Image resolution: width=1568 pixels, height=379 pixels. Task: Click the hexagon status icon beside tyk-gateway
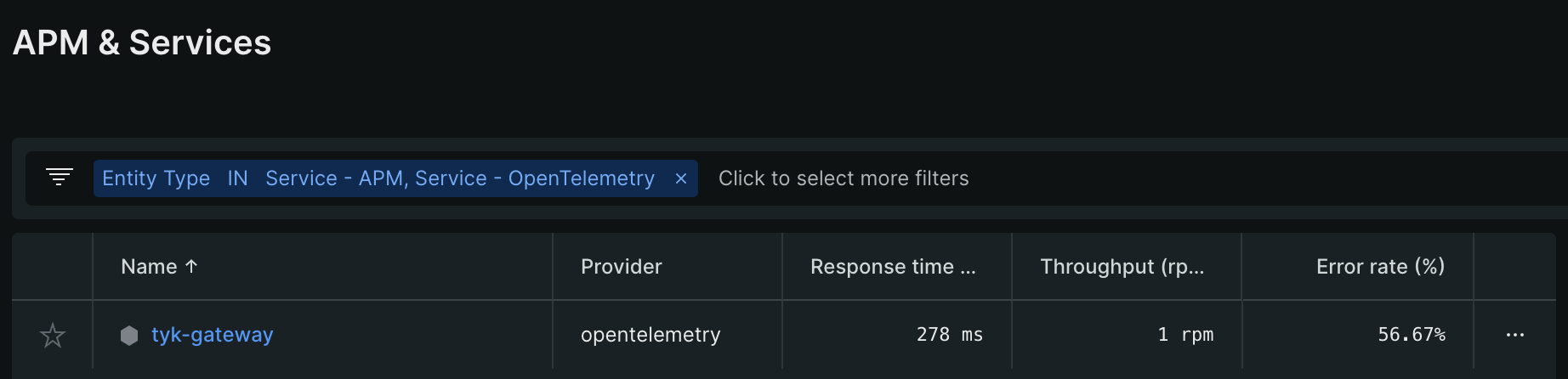coord(129,336)
